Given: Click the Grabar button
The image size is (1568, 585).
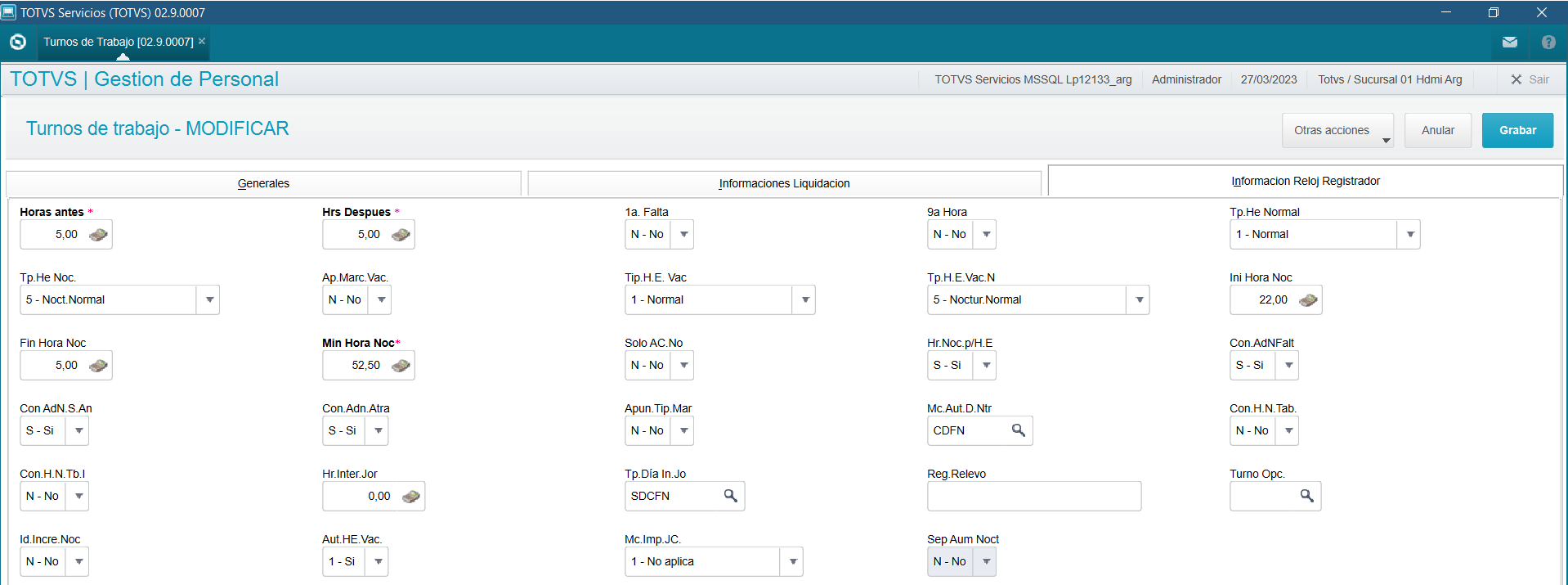Looking at the screenshot, I should point(1516,130).
